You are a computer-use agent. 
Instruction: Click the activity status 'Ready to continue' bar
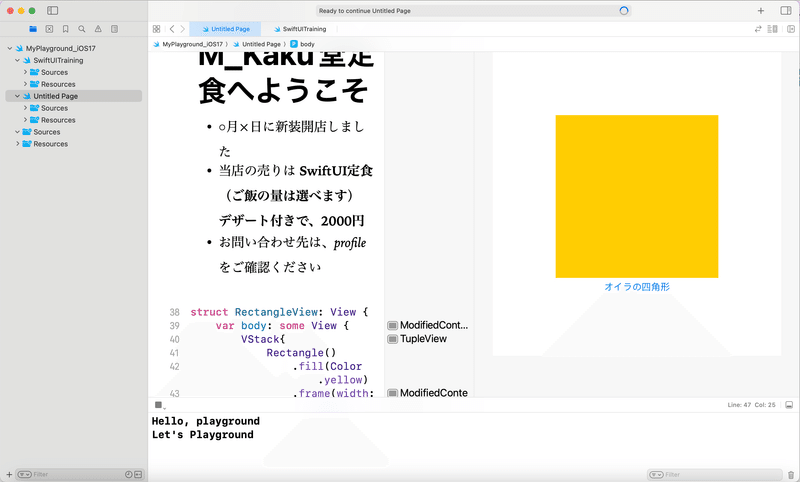pos(473,11)
